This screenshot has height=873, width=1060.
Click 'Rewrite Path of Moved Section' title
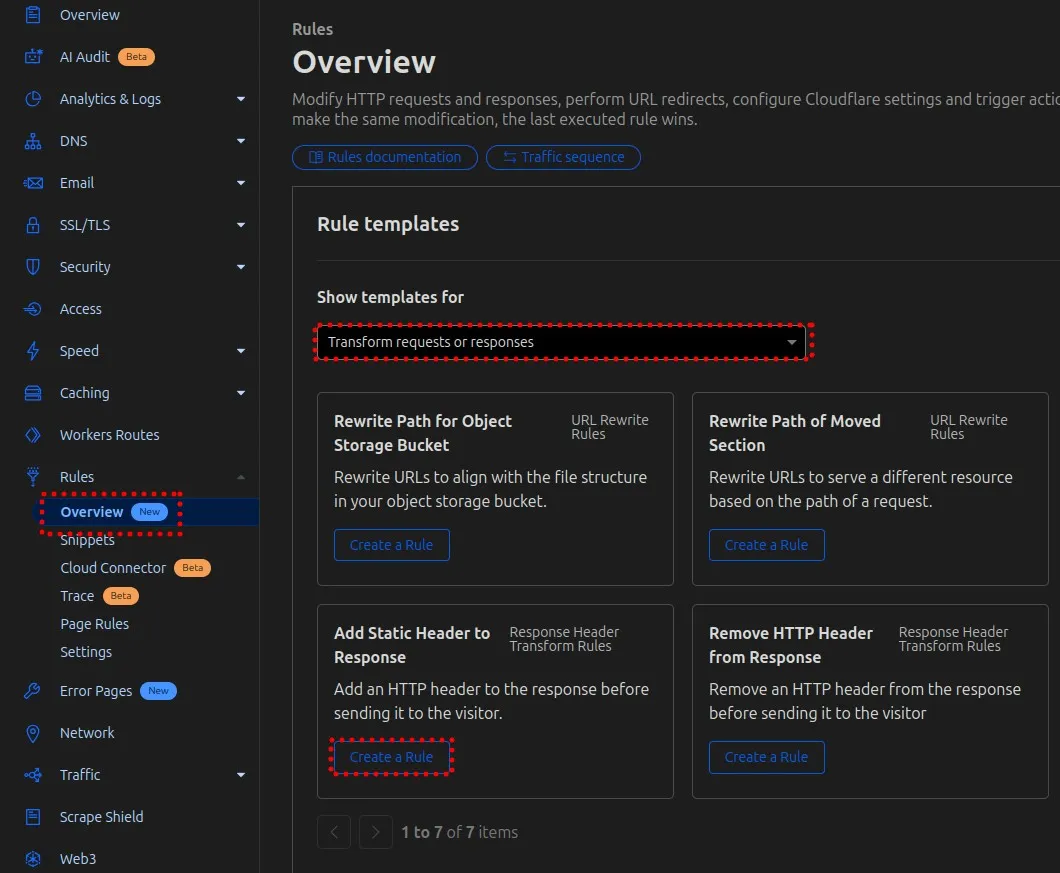coord(795,433)
